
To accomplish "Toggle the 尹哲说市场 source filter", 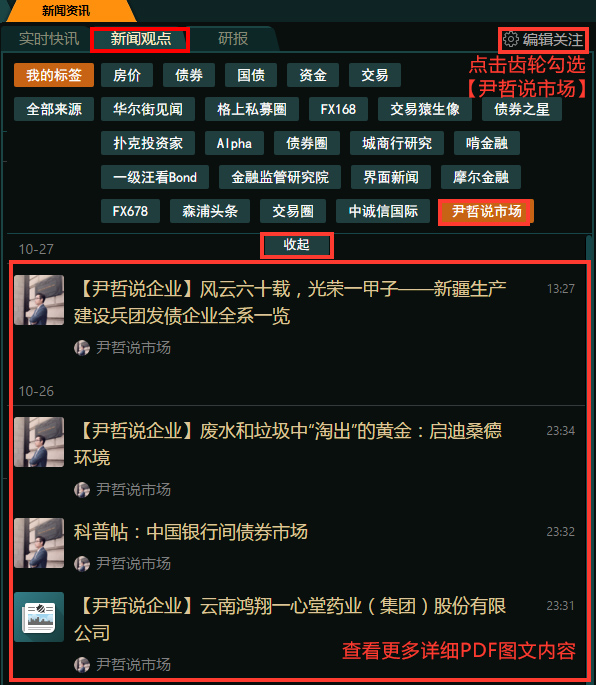I will (486, 211).
